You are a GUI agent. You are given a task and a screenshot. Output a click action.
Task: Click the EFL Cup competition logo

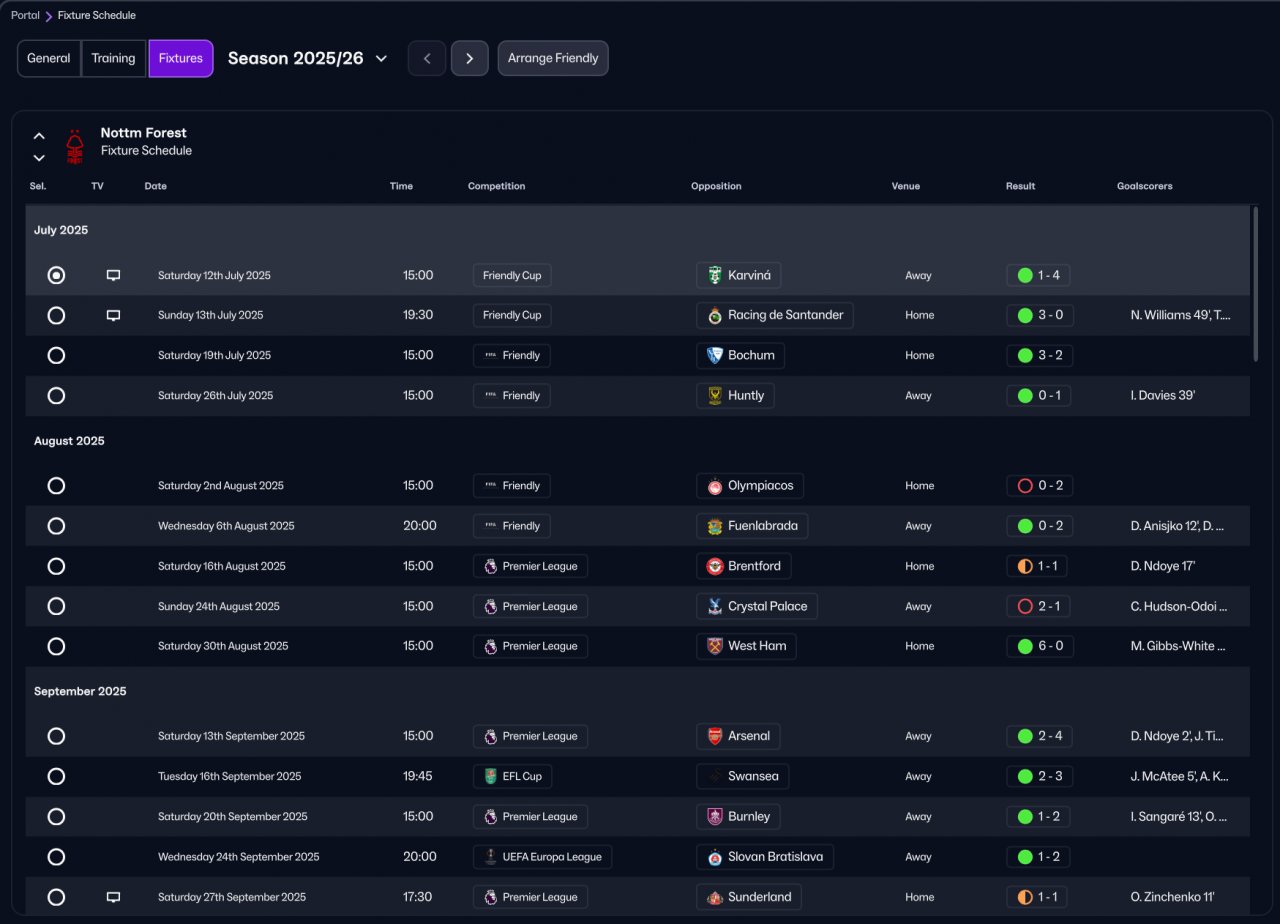click(x=490, y=776)
